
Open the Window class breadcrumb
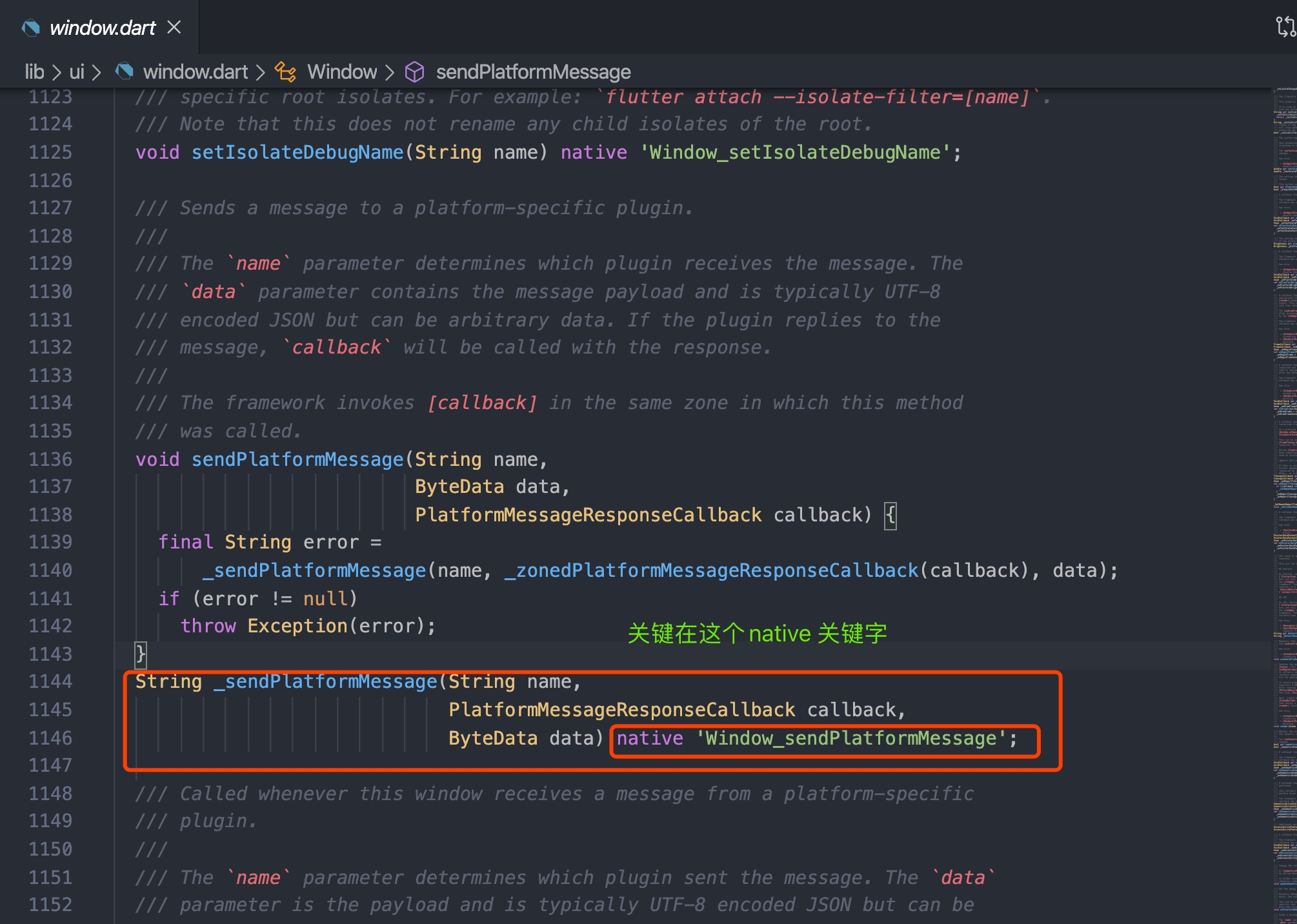(x=341, y=72)
